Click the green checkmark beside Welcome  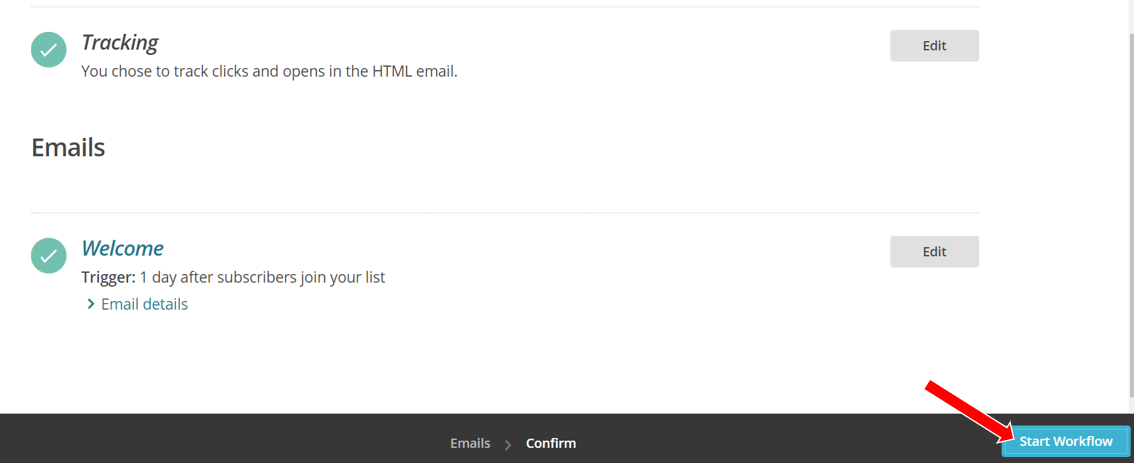pos(49,256)
